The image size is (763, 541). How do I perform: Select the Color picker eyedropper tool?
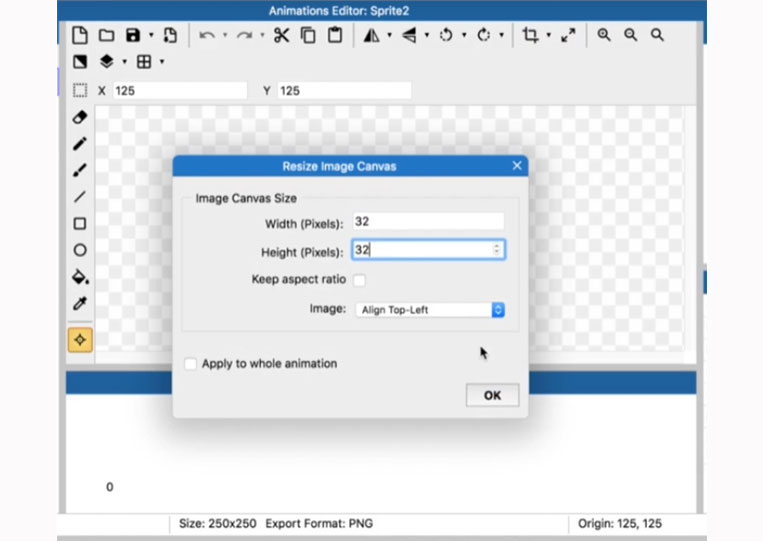tap(80, 304)
